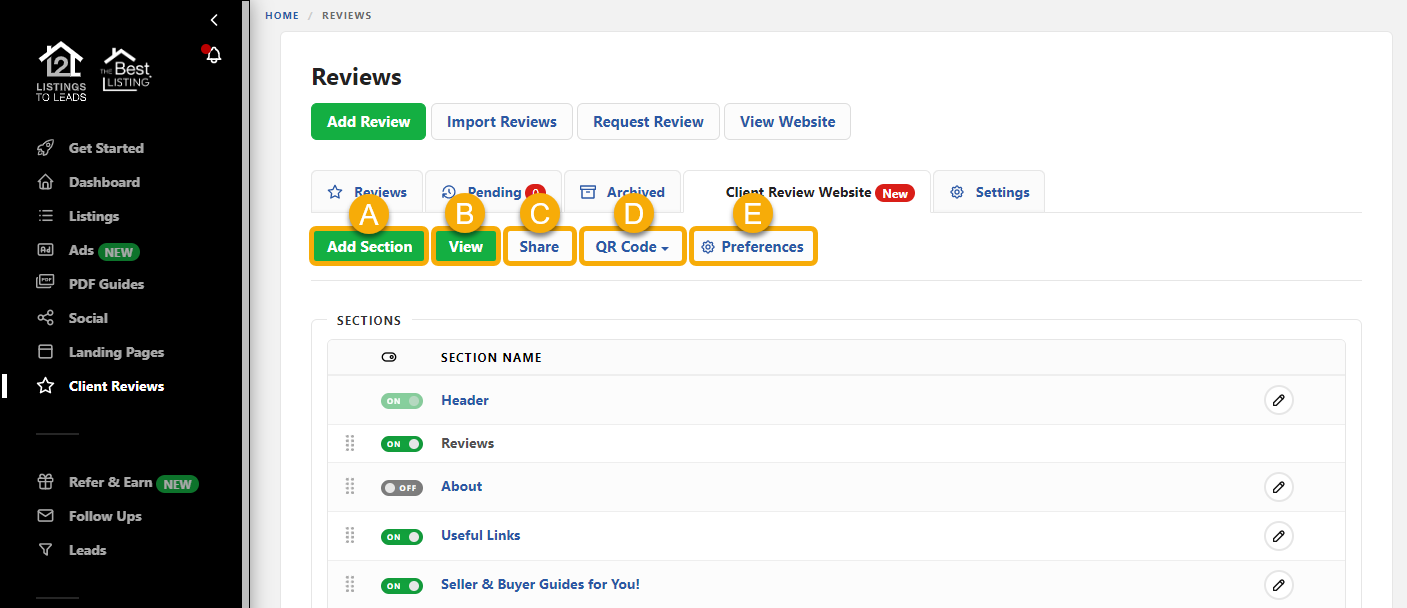Enable the About section toggle
Screen dimensions: 1407x608
tap(402, 487)
